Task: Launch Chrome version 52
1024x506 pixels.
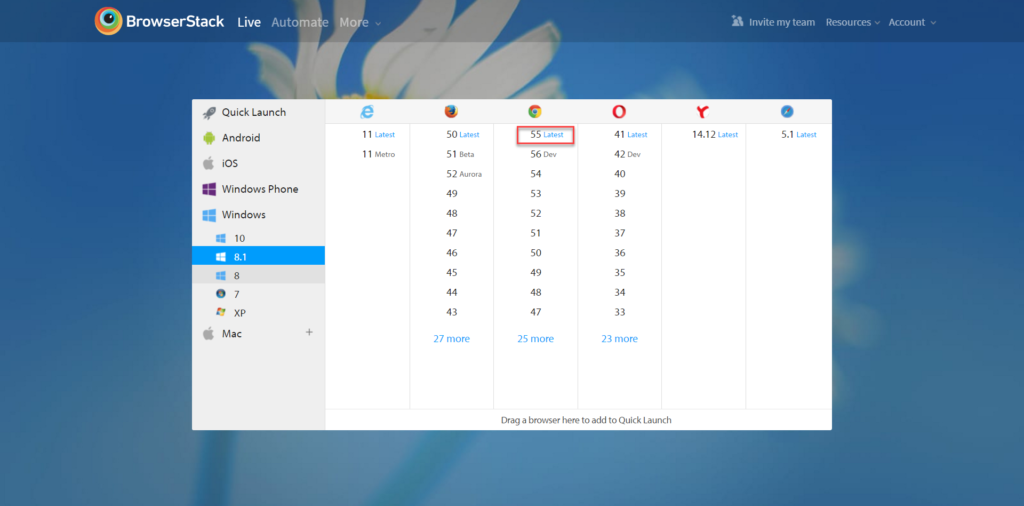Action: tap(536, 213)
